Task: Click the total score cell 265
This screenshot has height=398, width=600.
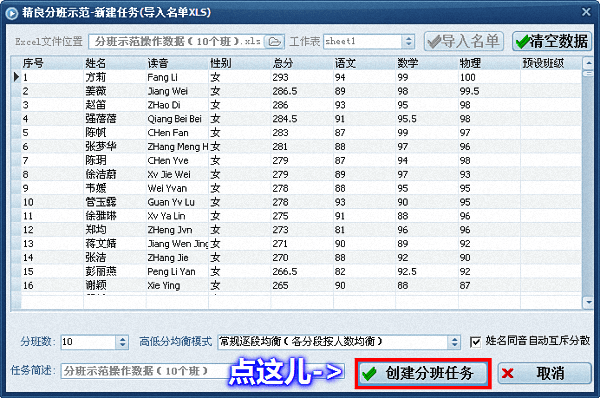Action: coord(302,285)
